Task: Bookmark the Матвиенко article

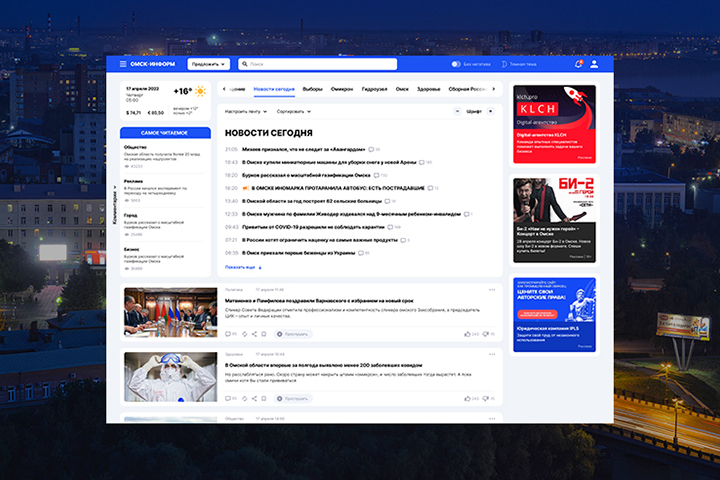Action: click(264, 334)
